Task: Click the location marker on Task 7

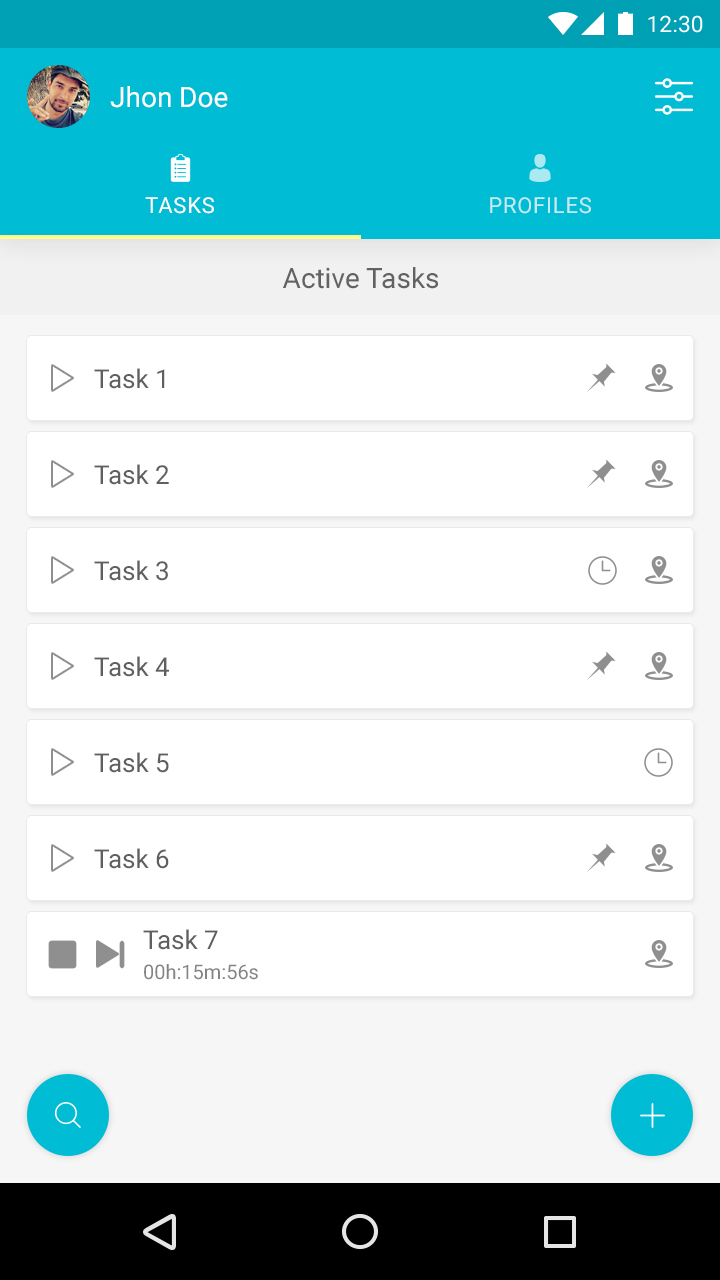Action: [658, 954]
